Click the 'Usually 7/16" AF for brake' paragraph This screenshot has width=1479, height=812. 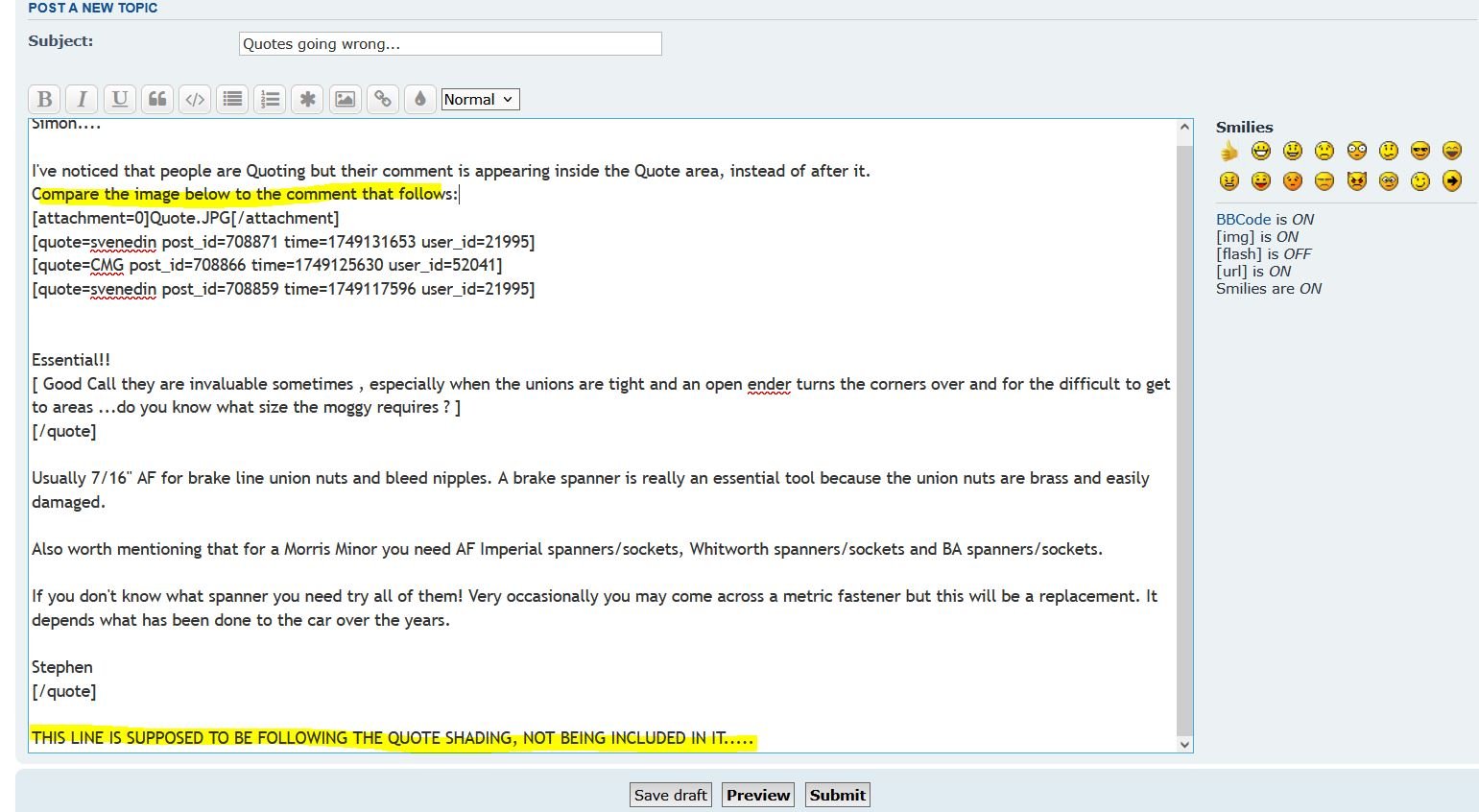click(x=590, y=490)
